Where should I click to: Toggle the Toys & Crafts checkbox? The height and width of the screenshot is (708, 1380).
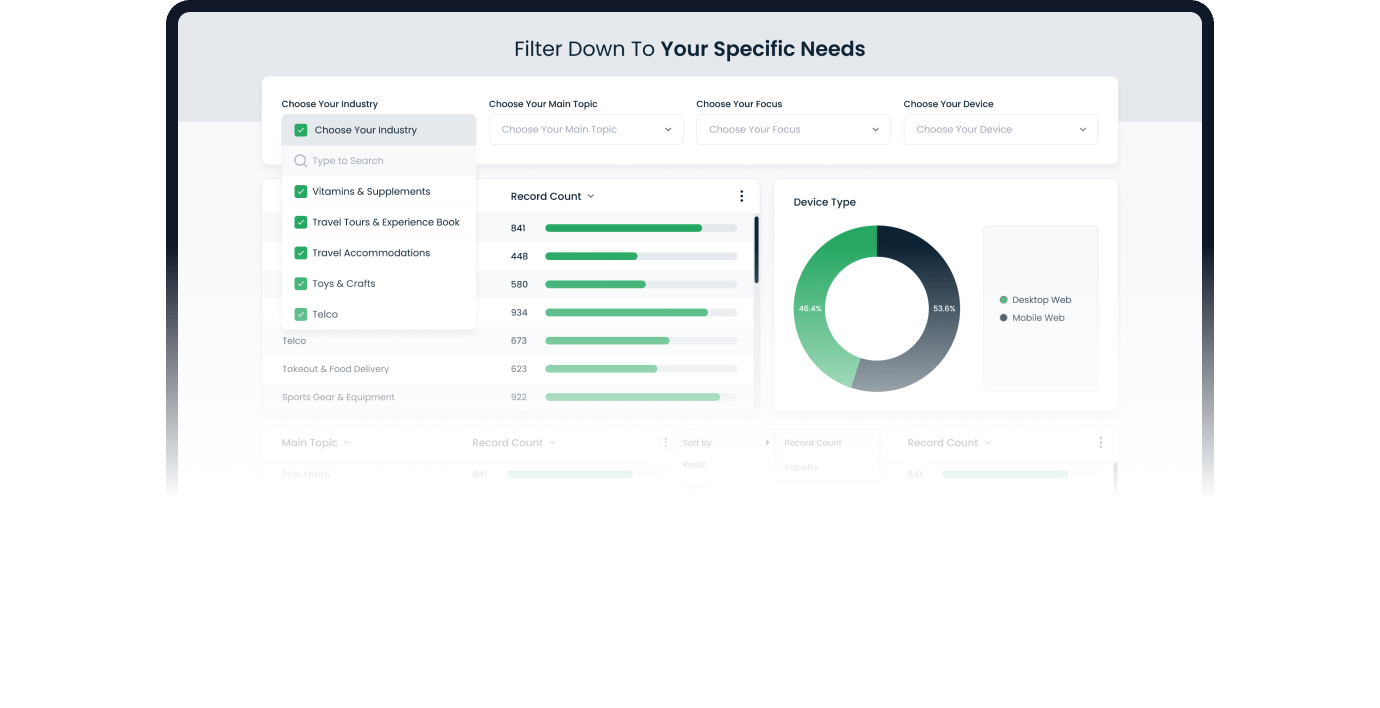coord(300,283)
